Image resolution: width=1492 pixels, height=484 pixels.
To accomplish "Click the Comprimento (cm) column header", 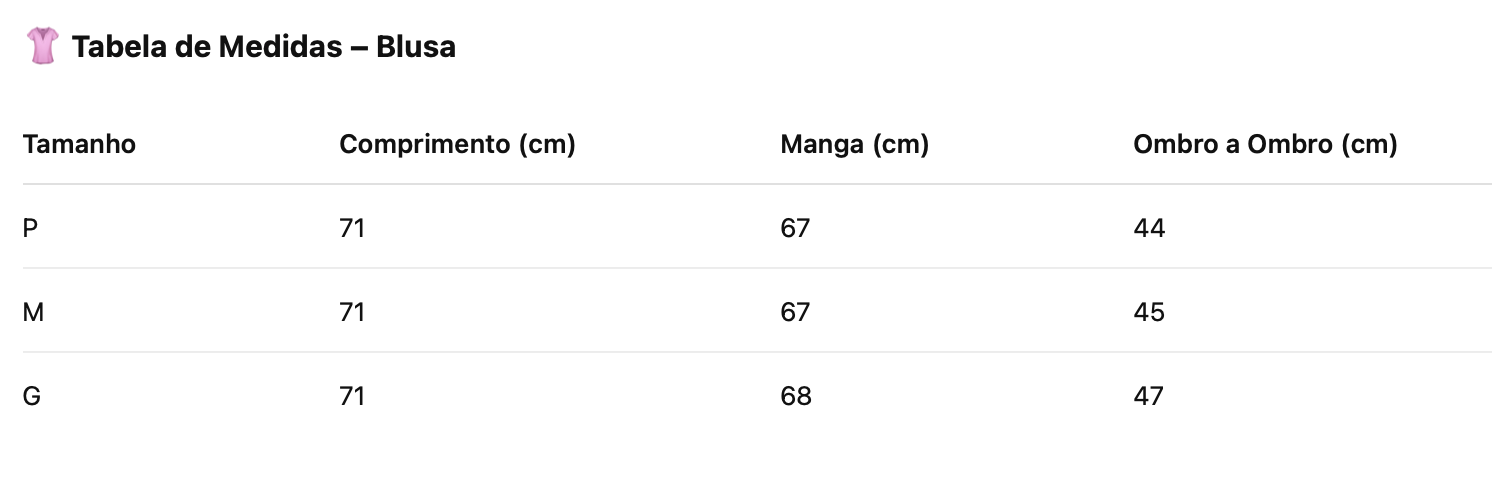I will [x=457, y=144].
